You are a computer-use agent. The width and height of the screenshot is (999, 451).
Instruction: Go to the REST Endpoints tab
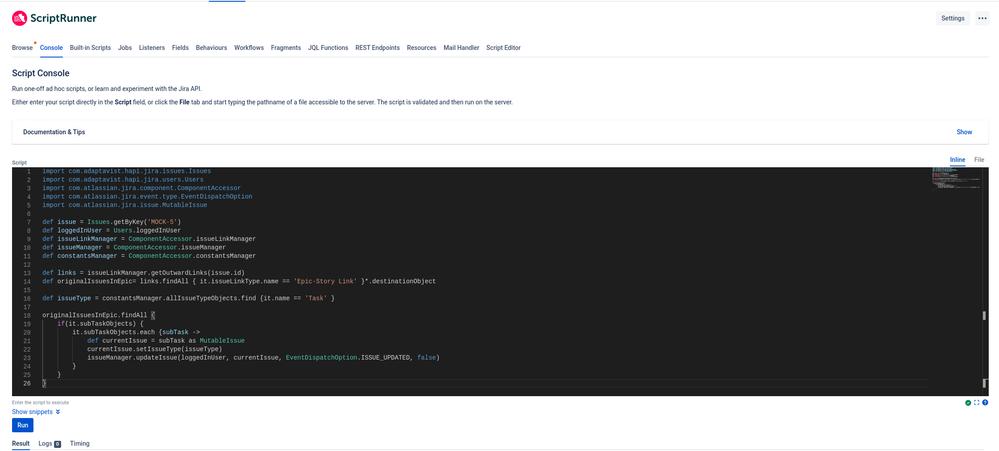pos(377,48)
